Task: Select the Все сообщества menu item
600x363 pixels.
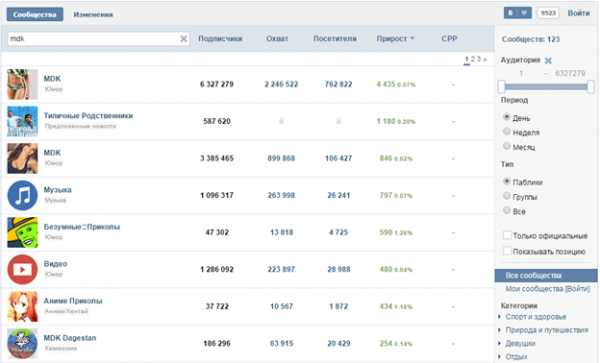Action: pos(546,275)
